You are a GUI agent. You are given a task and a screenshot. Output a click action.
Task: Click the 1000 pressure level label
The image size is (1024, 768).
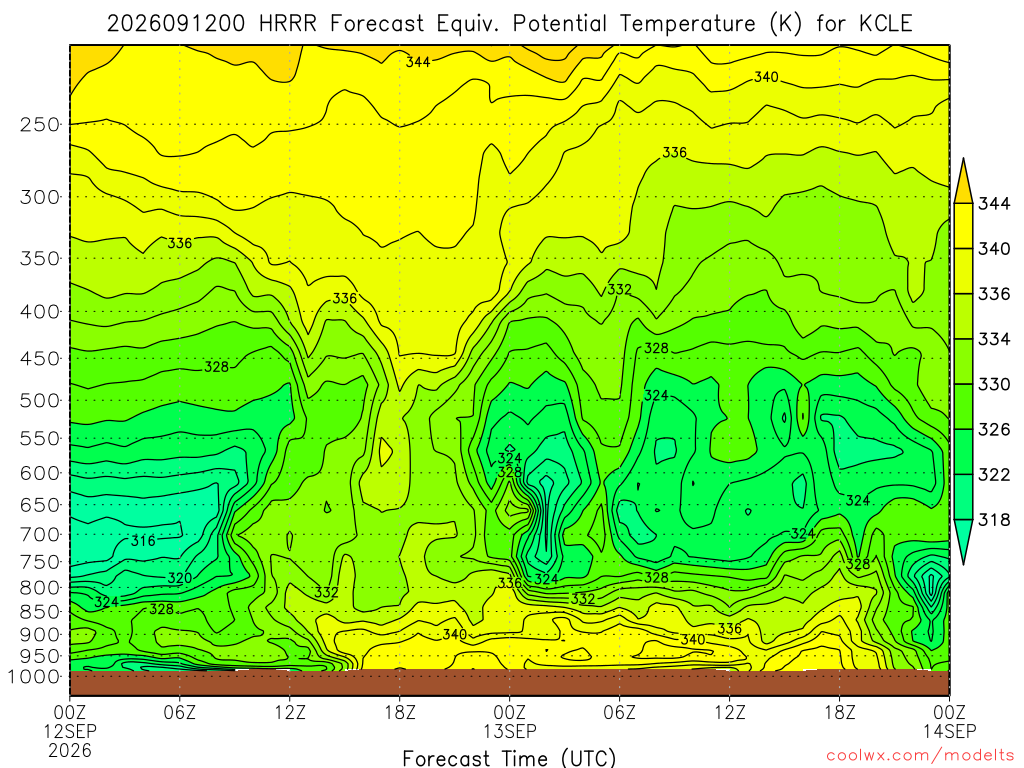[x=35, y=677]
